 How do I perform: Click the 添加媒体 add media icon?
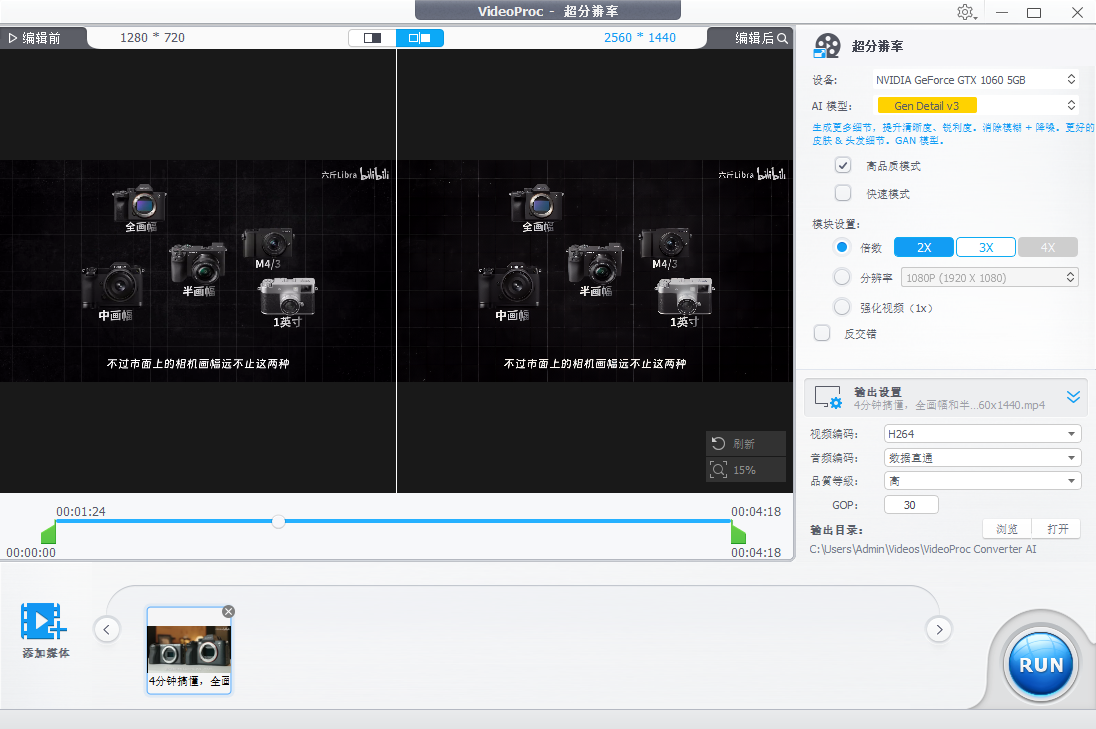point(43,625)
